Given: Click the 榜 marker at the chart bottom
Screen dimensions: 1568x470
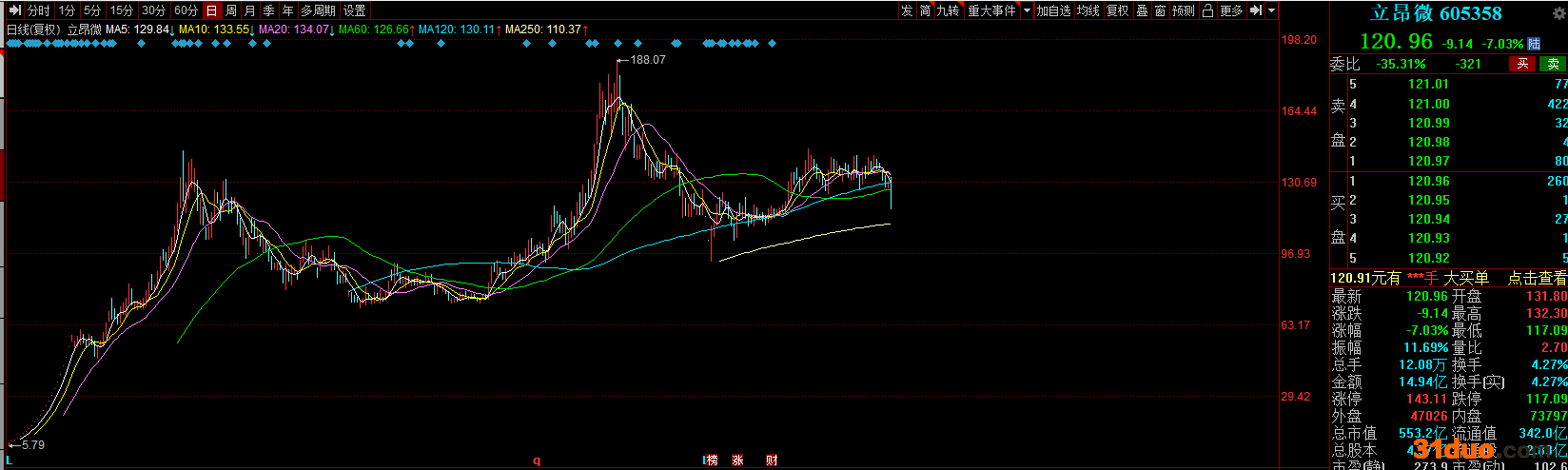Looking at the screenshot, I should click(x=711, y=460).
